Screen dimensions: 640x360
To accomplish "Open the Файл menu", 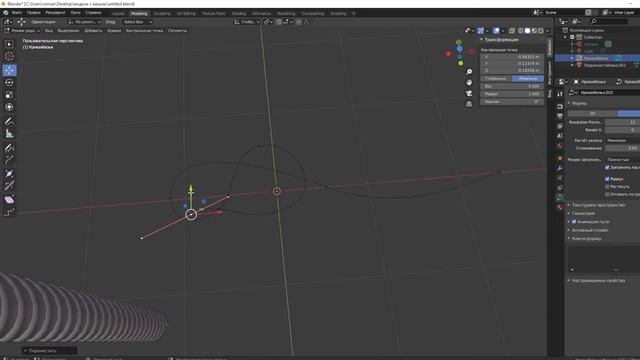I will (x=17, y=13).
